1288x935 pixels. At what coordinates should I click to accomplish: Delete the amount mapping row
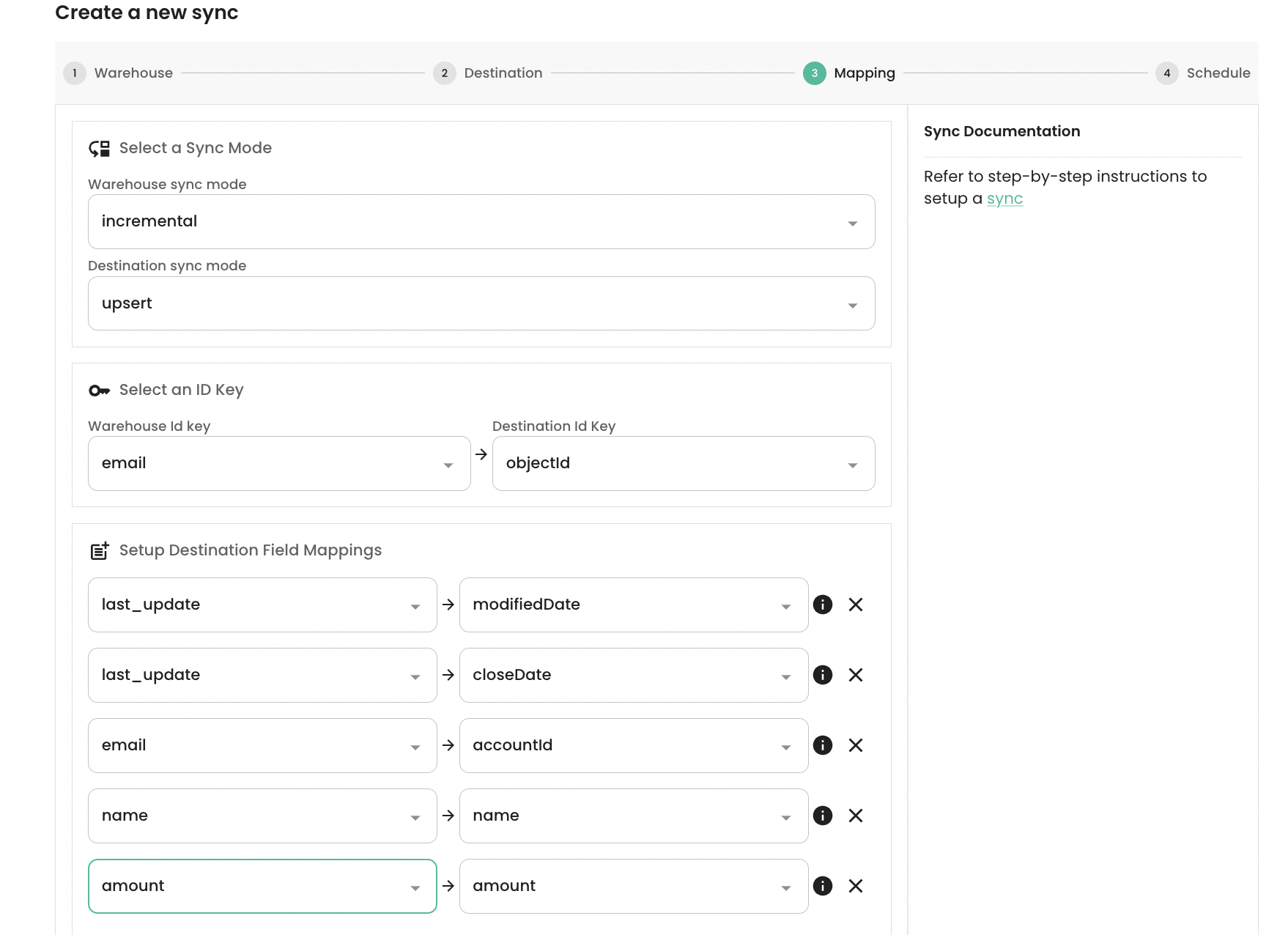[x=855, y=886]
